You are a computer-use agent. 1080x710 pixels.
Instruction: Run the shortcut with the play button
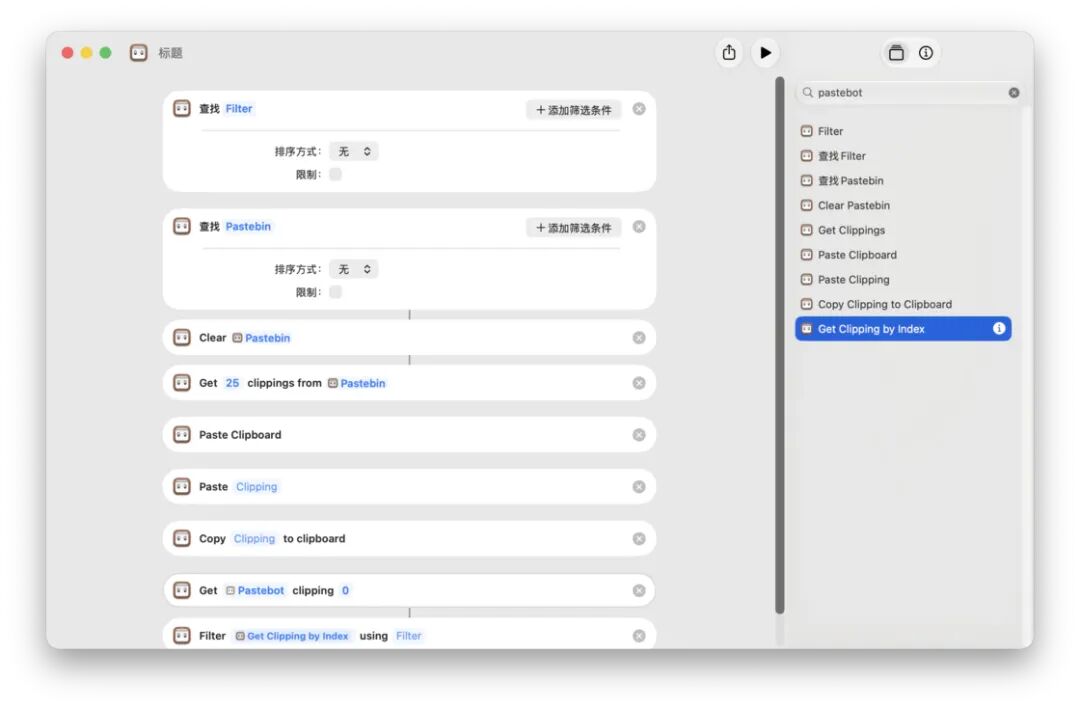[765, 52]
